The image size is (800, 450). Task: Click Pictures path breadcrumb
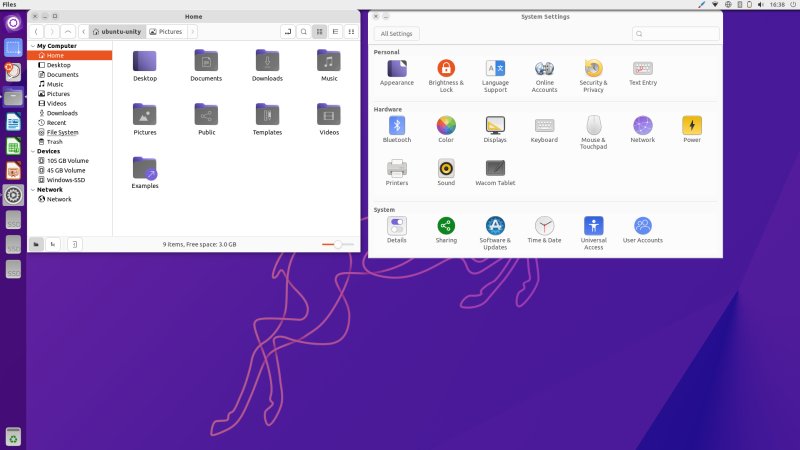(166, 32)
